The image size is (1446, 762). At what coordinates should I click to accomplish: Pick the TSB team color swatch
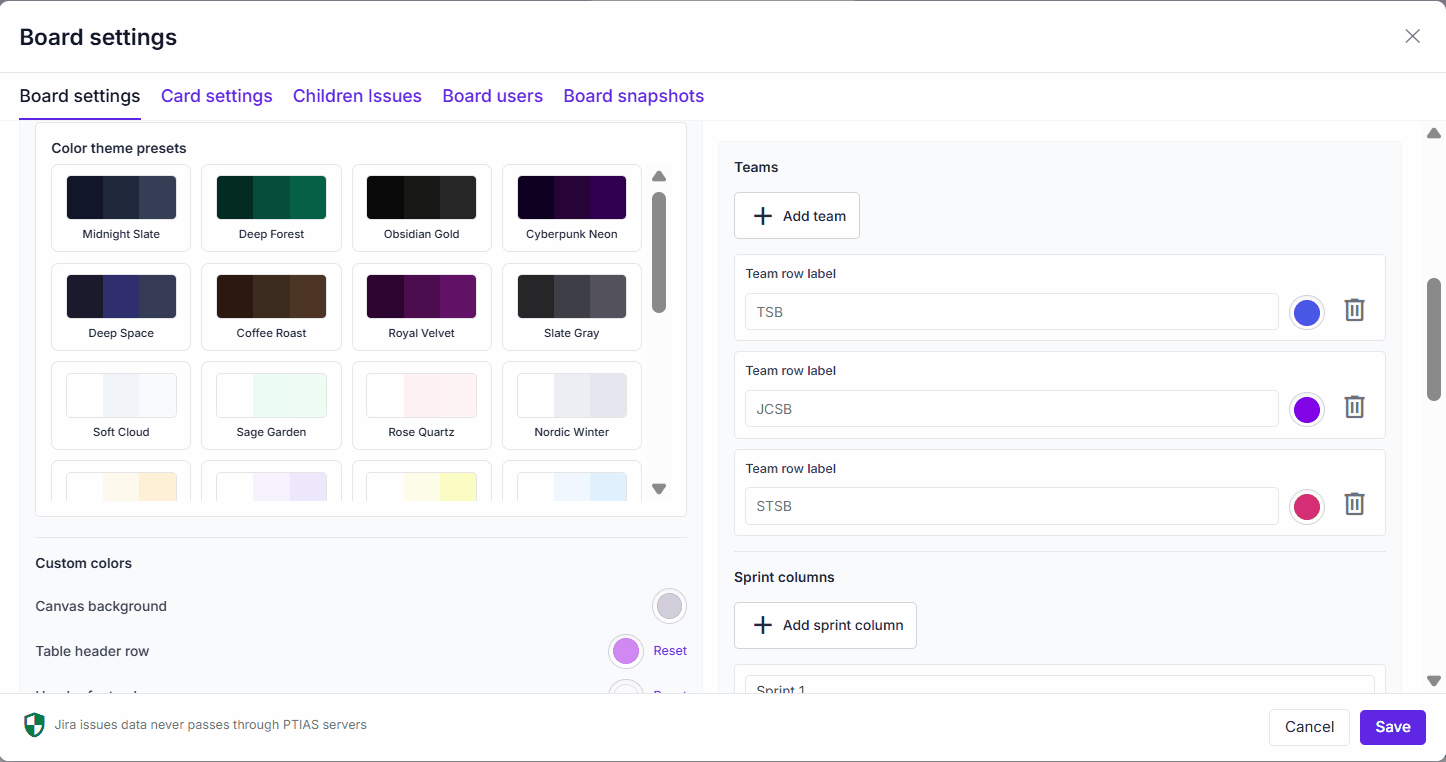1307,313
